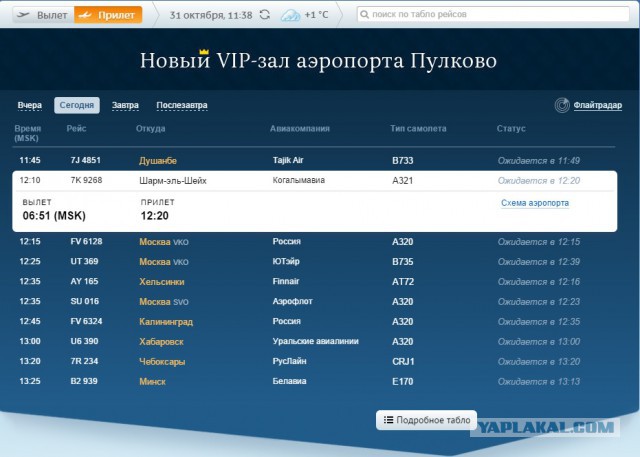Click the Tajik Air airline cell
This screenshot has width=640, height=457.
[288, 160]
